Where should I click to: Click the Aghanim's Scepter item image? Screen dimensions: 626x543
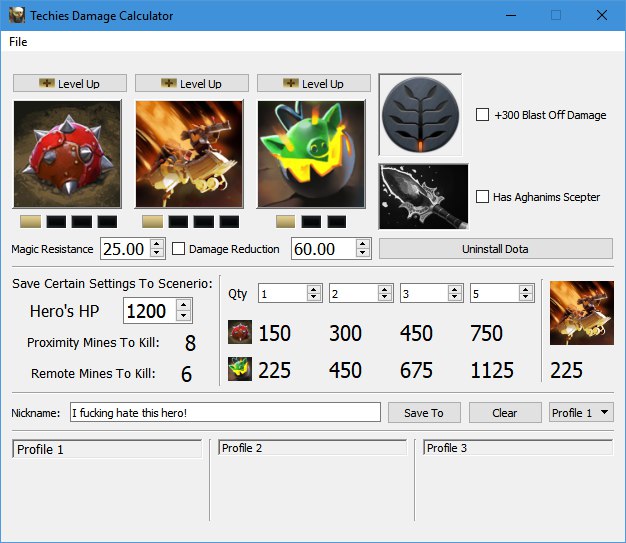pyautogui.click(x=424, y=198)
